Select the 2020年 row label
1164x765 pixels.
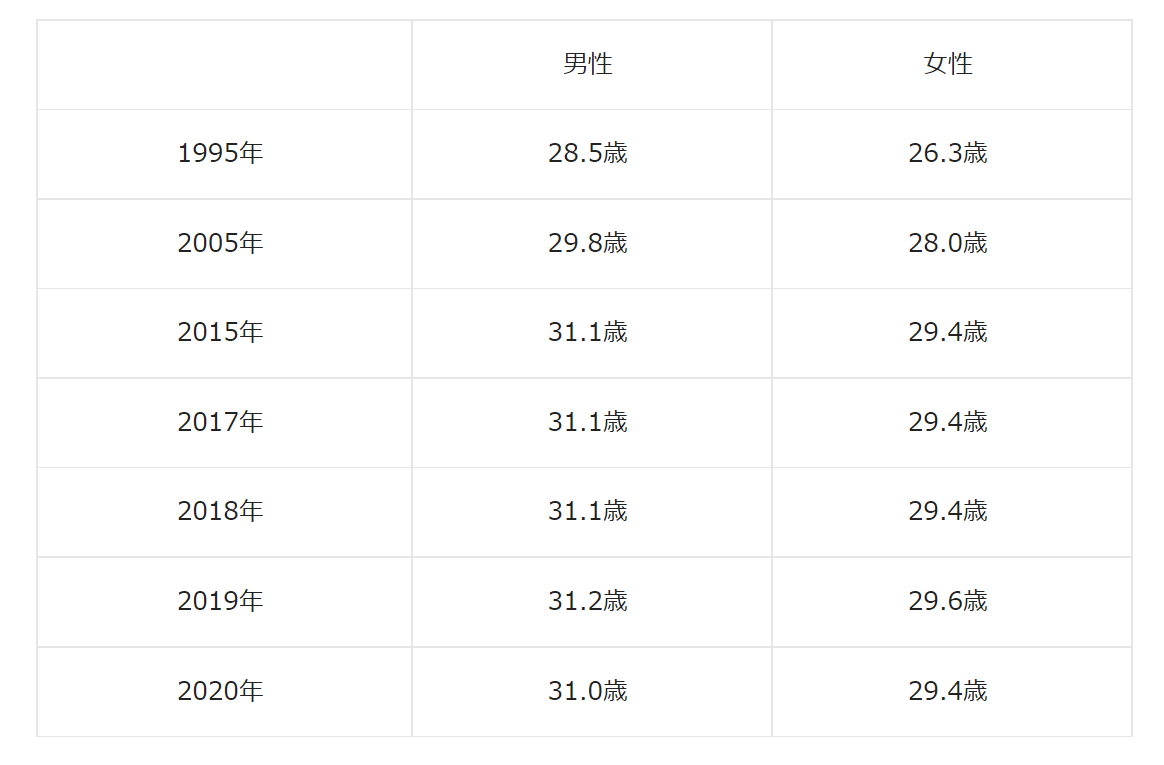click(220, 692)
